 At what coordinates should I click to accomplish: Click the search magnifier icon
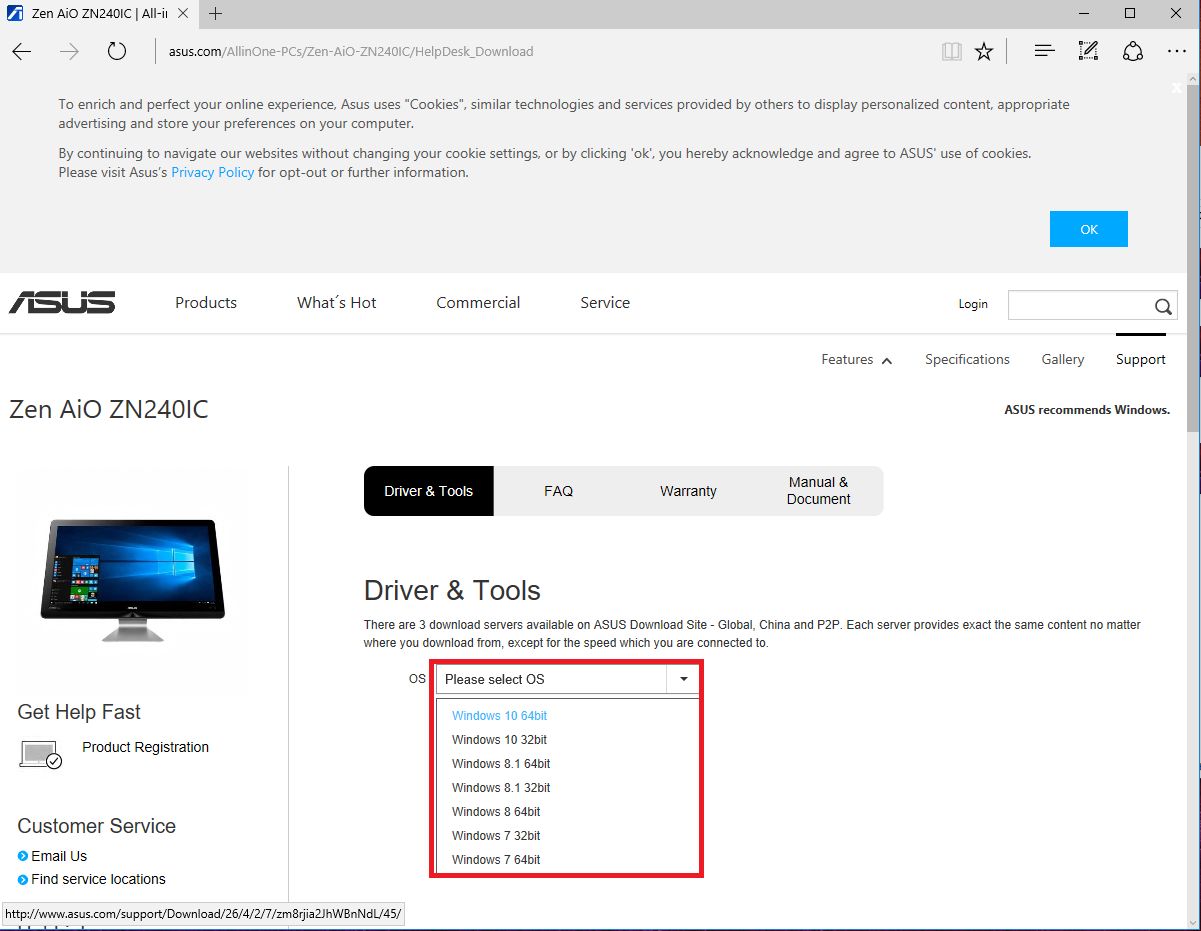(x=1163, y=306)
